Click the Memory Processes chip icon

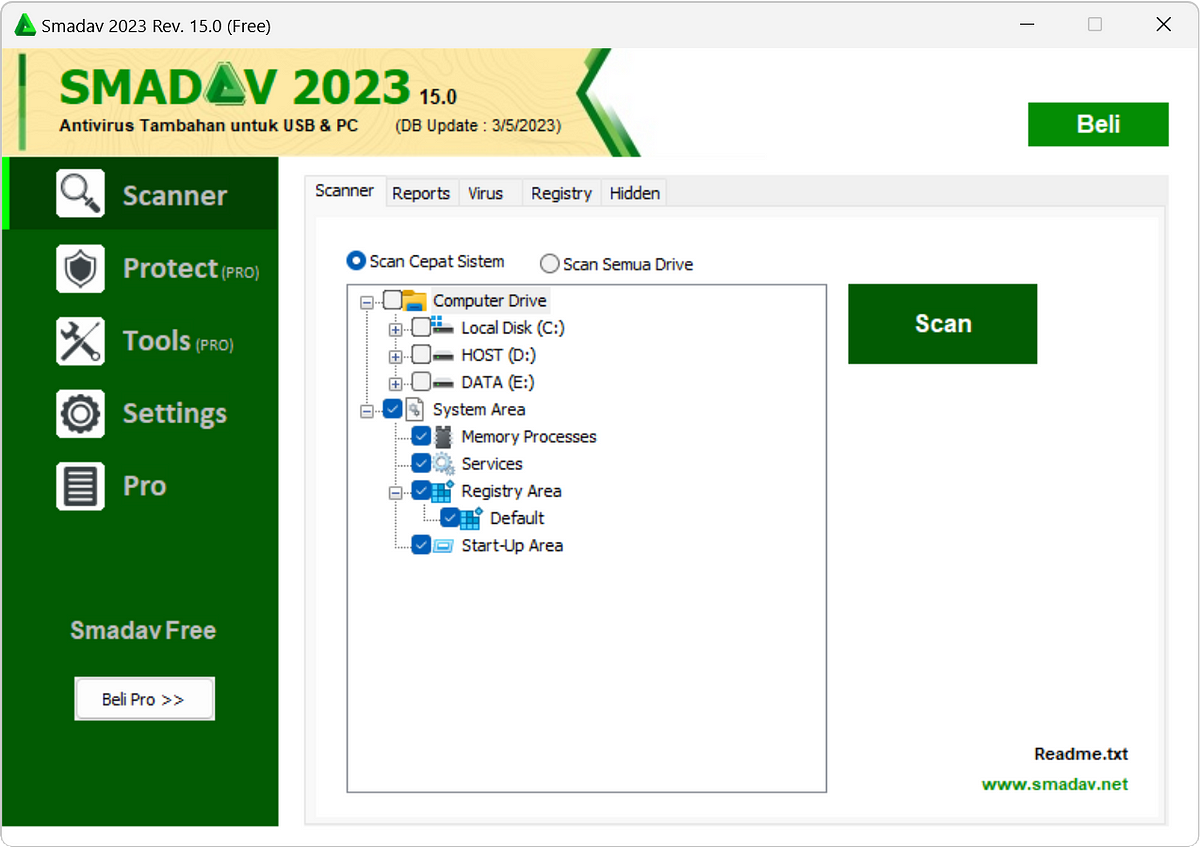pos(443,436)
